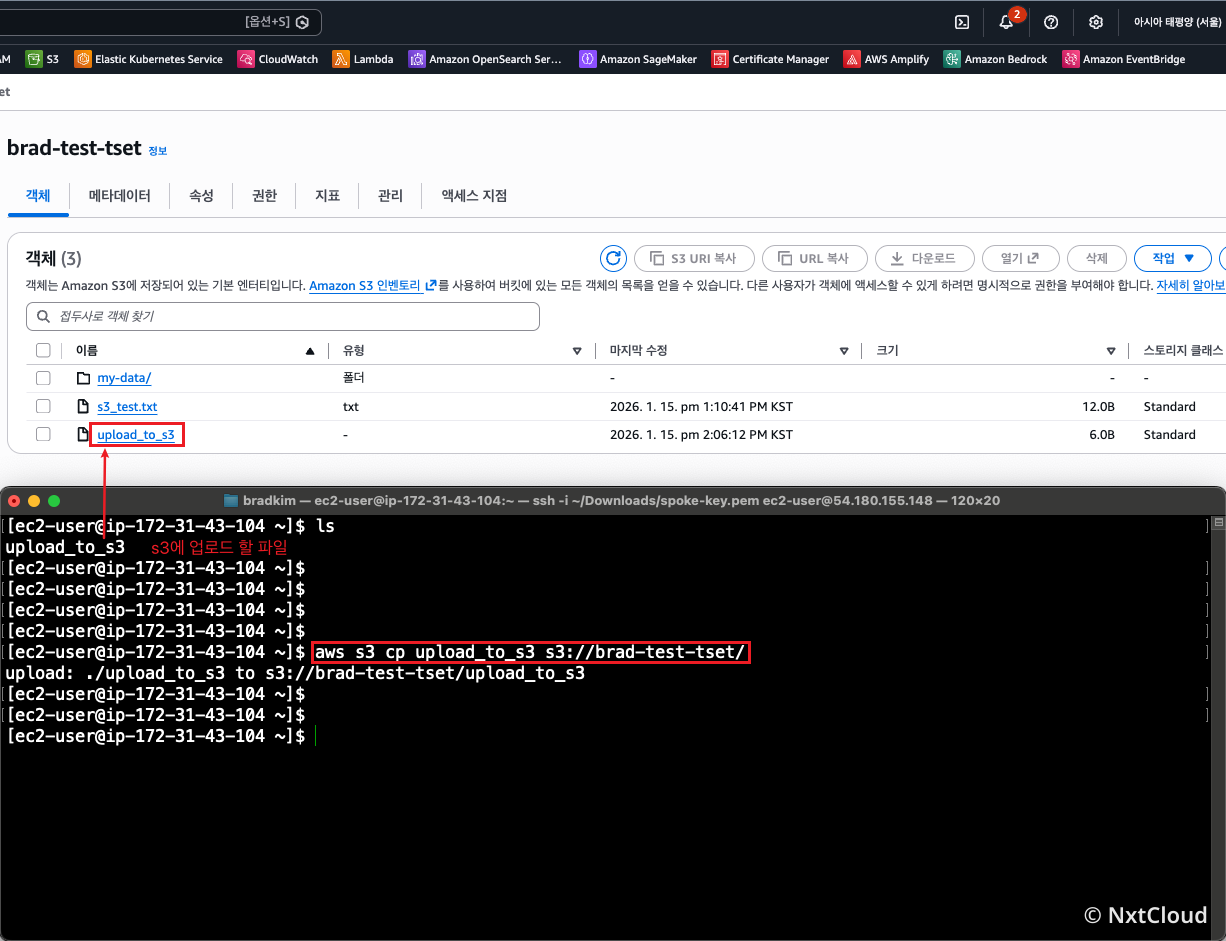Tick the checkbox for upload_to_s3 row
The image size is (1226, 941).
click(43, 434)
